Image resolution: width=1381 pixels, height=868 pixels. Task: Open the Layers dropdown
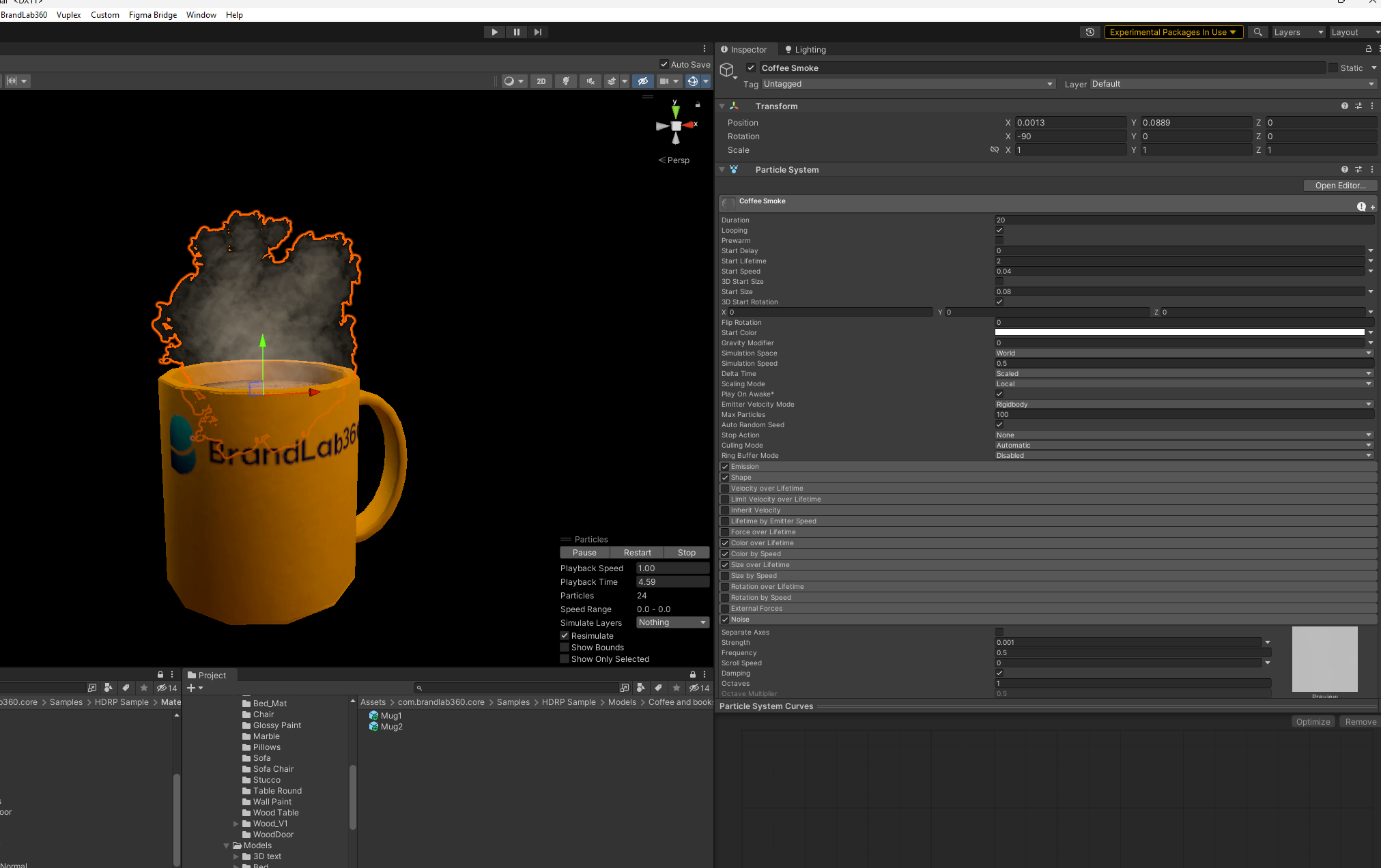pyautogui.click(x=1298, y=32)
